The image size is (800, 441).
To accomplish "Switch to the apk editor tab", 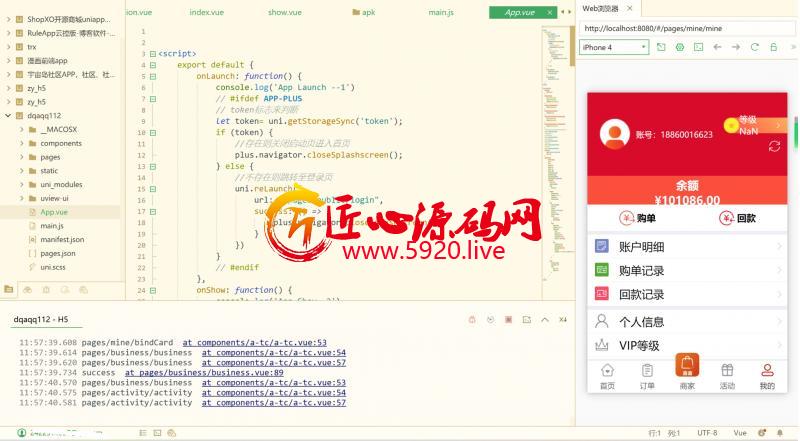I will pyautogui.click(x=364, y=12).
